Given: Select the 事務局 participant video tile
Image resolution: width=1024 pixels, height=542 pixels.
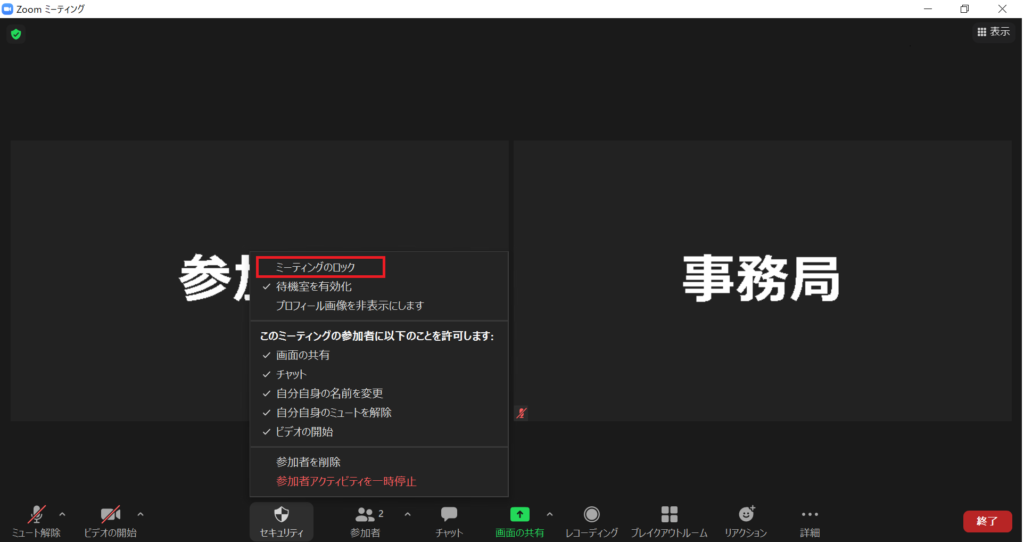Looking at the screenshot, I should tap(761, 280).
